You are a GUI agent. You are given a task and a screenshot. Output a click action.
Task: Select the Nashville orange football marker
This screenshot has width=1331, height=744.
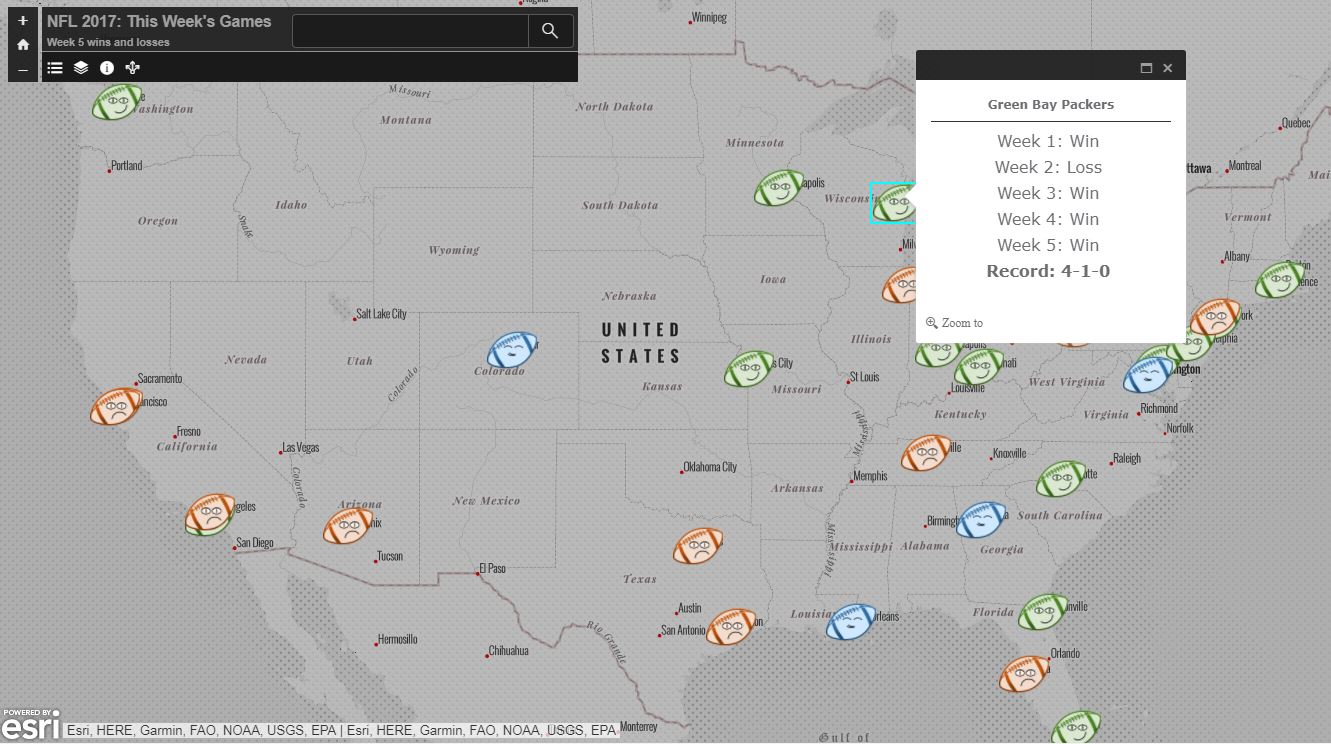[926, 453]
